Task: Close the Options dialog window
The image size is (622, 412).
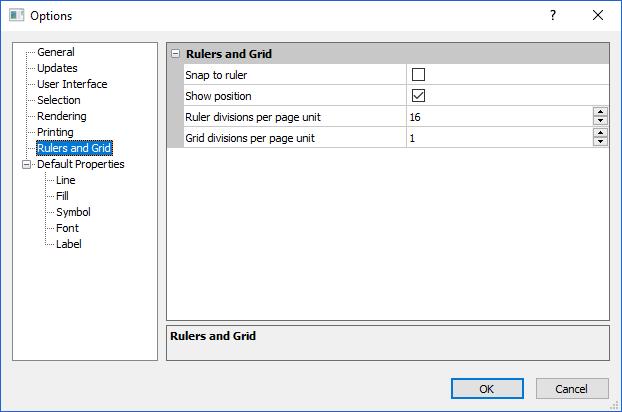Action: [x=598, y=15]
